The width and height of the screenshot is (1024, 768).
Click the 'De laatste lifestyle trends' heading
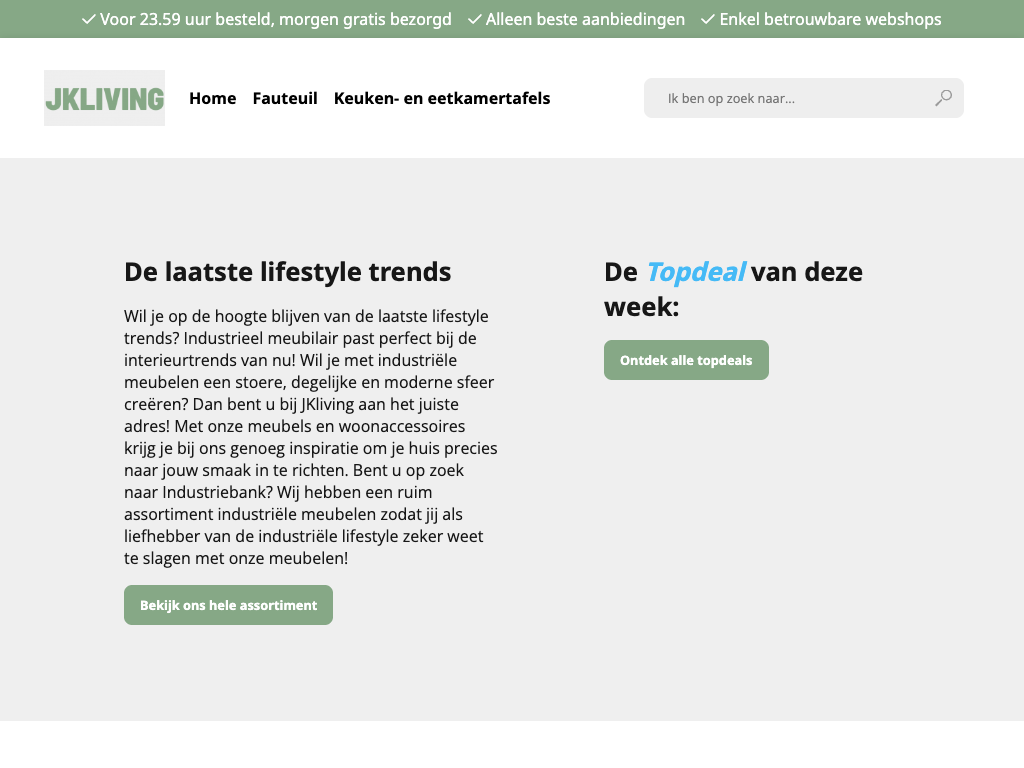coord(288,272)
